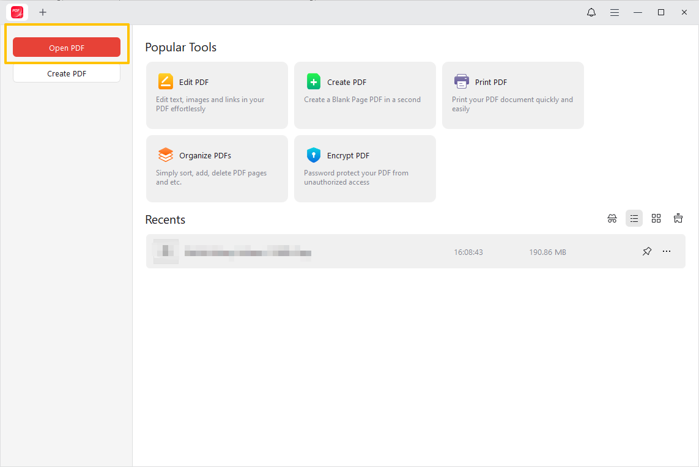Maximize the application window
Screen dimensions: 700x468
pyautogui.click(x=661, y=13)
